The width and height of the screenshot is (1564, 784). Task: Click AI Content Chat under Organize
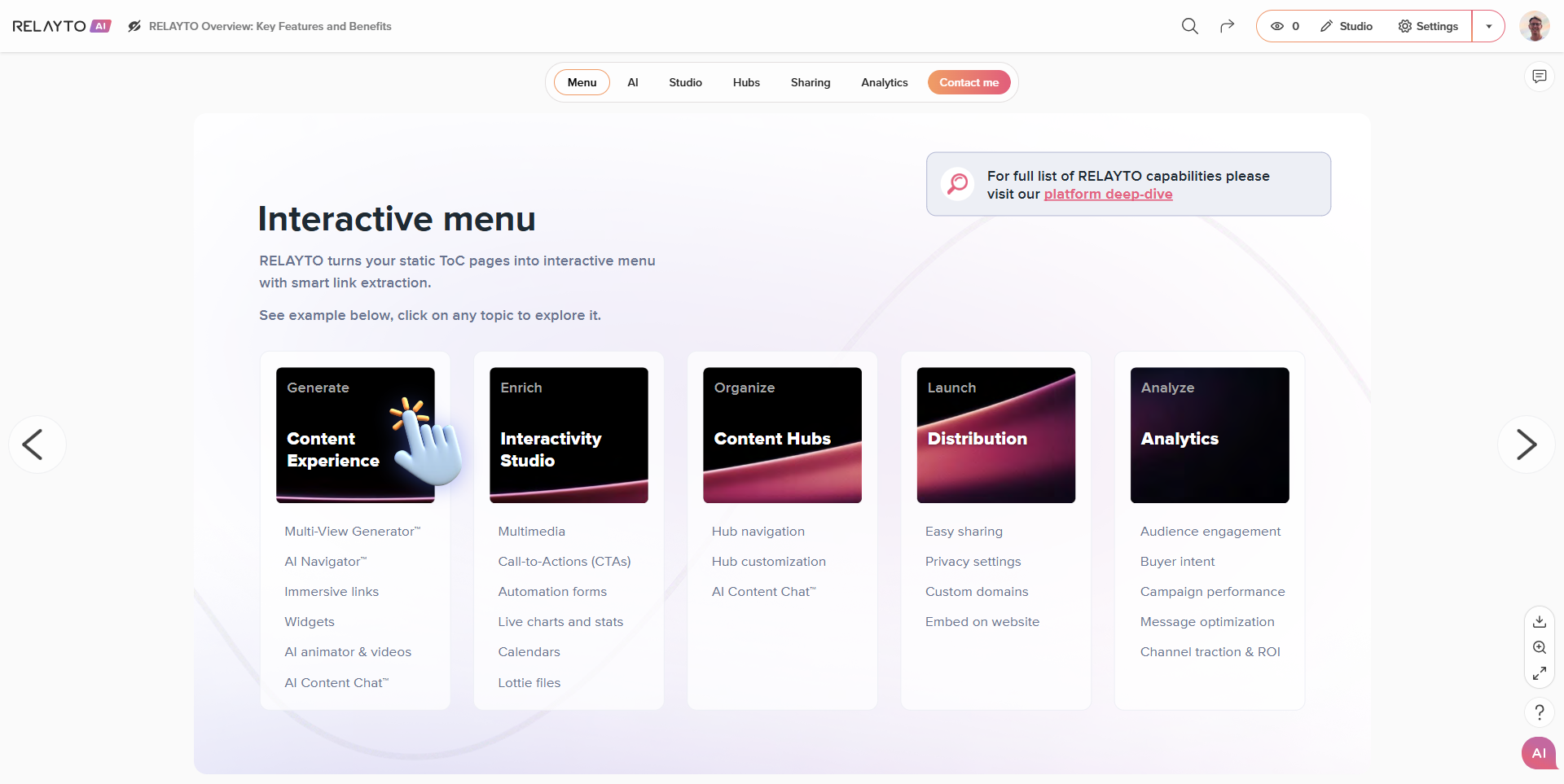pyautogui.click(x=763, y=591)
